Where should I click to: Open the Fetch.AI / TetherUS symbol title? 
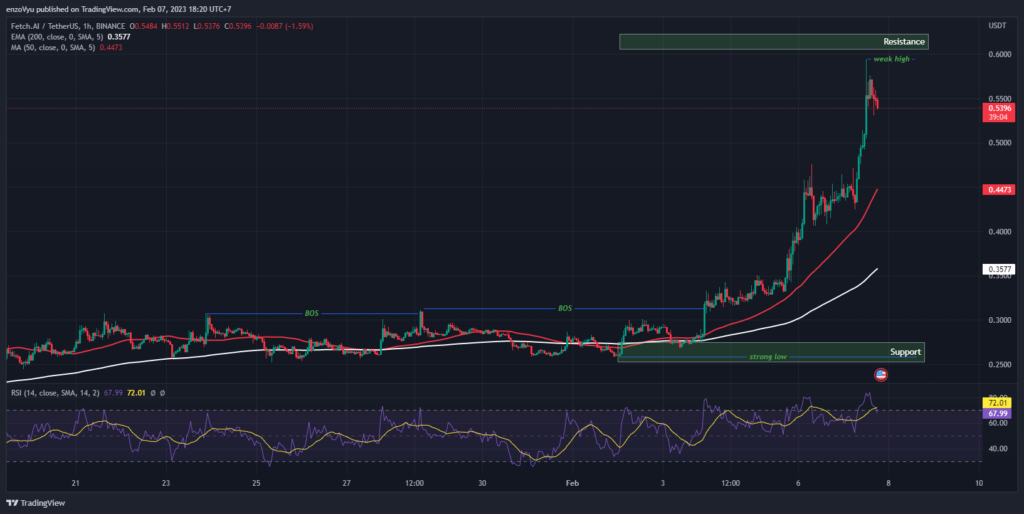[48, 26]
